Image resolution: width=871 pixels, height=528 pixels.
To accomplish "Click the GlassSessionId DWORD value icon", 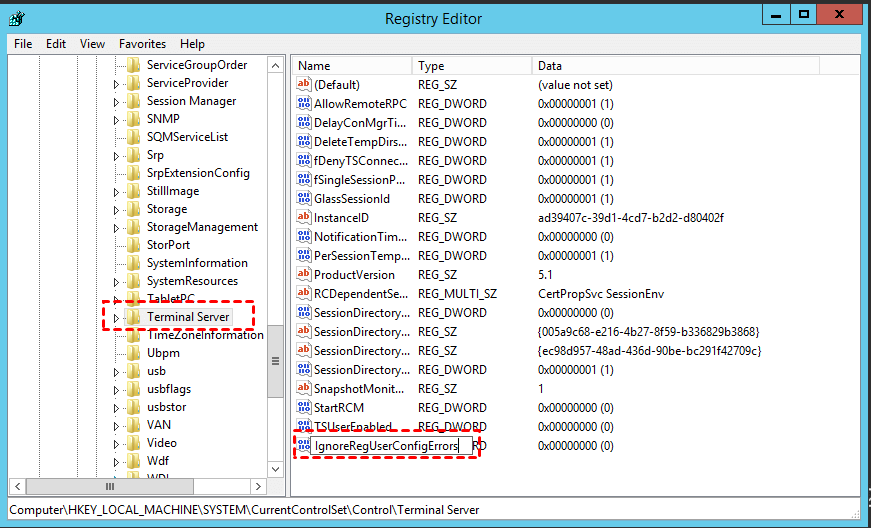I will click(305, 199).
